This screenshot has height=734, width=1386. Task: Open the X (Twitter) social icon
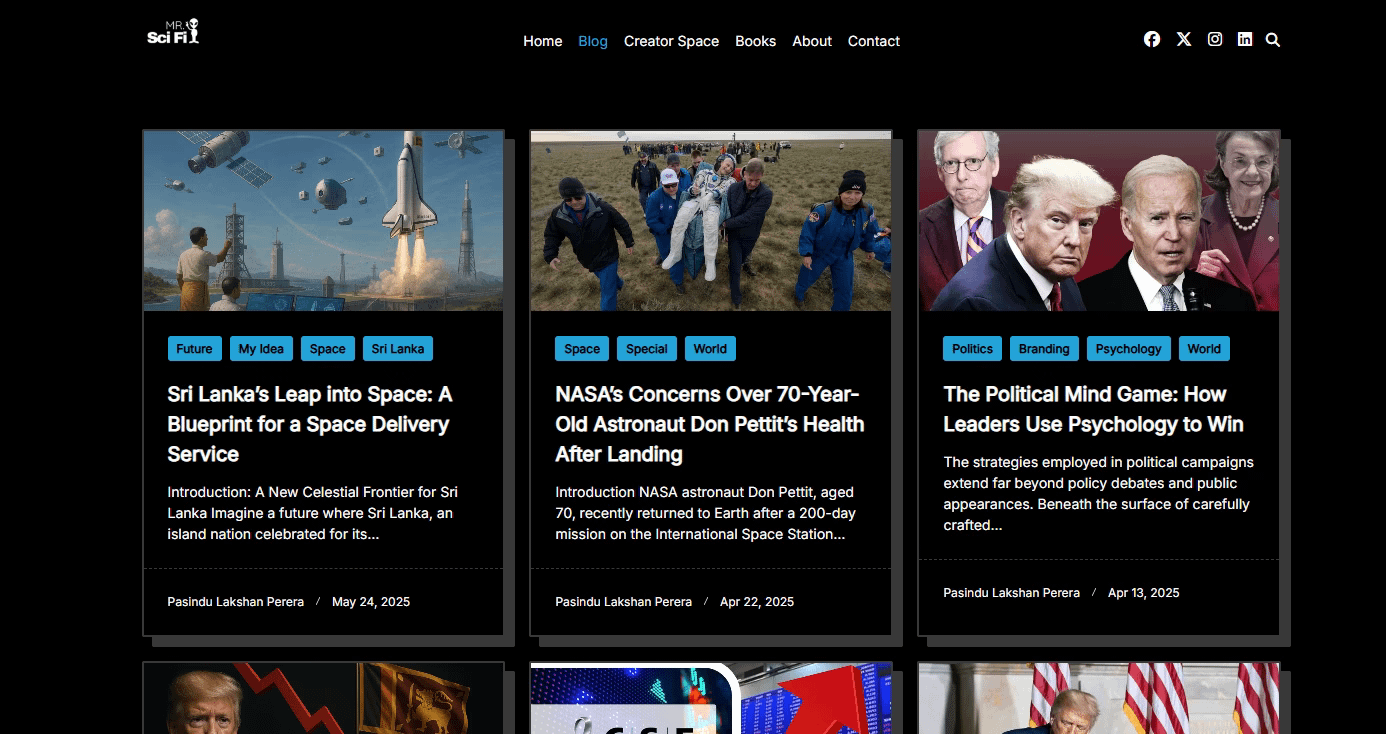(x=1184, y=40)
